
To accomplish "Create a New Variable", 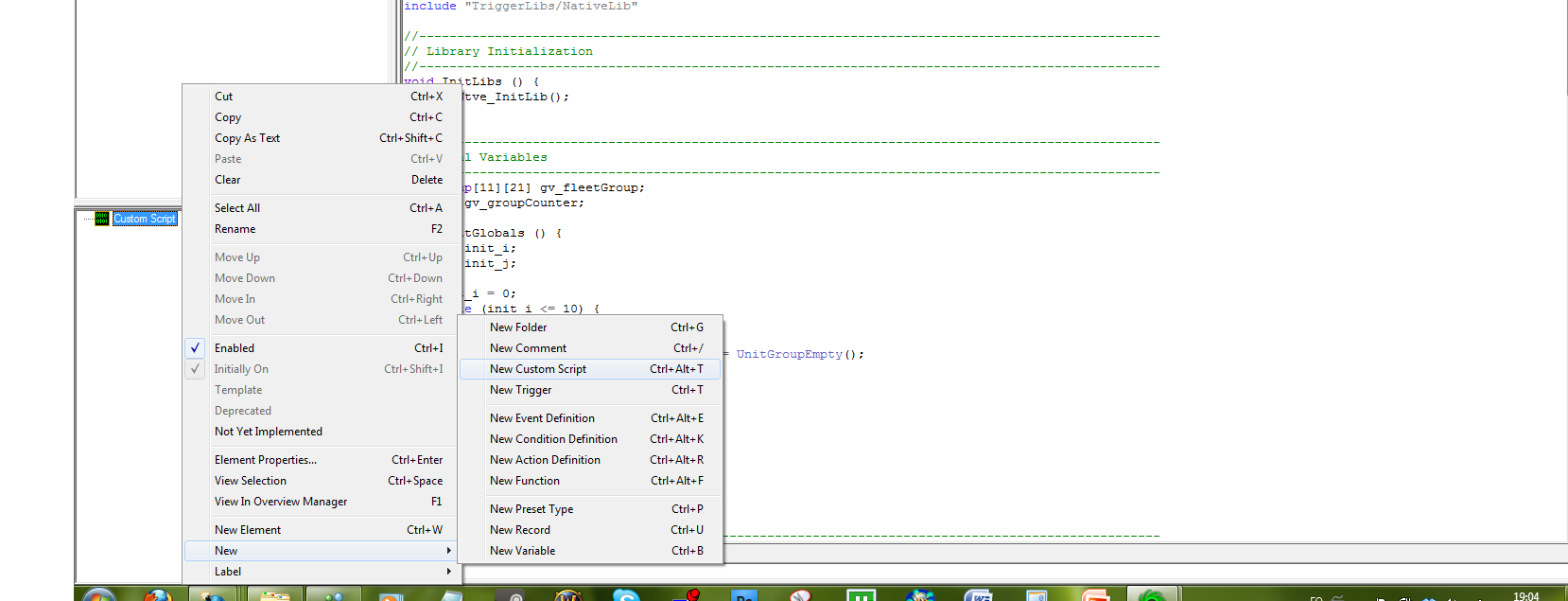I will [590, 551].
